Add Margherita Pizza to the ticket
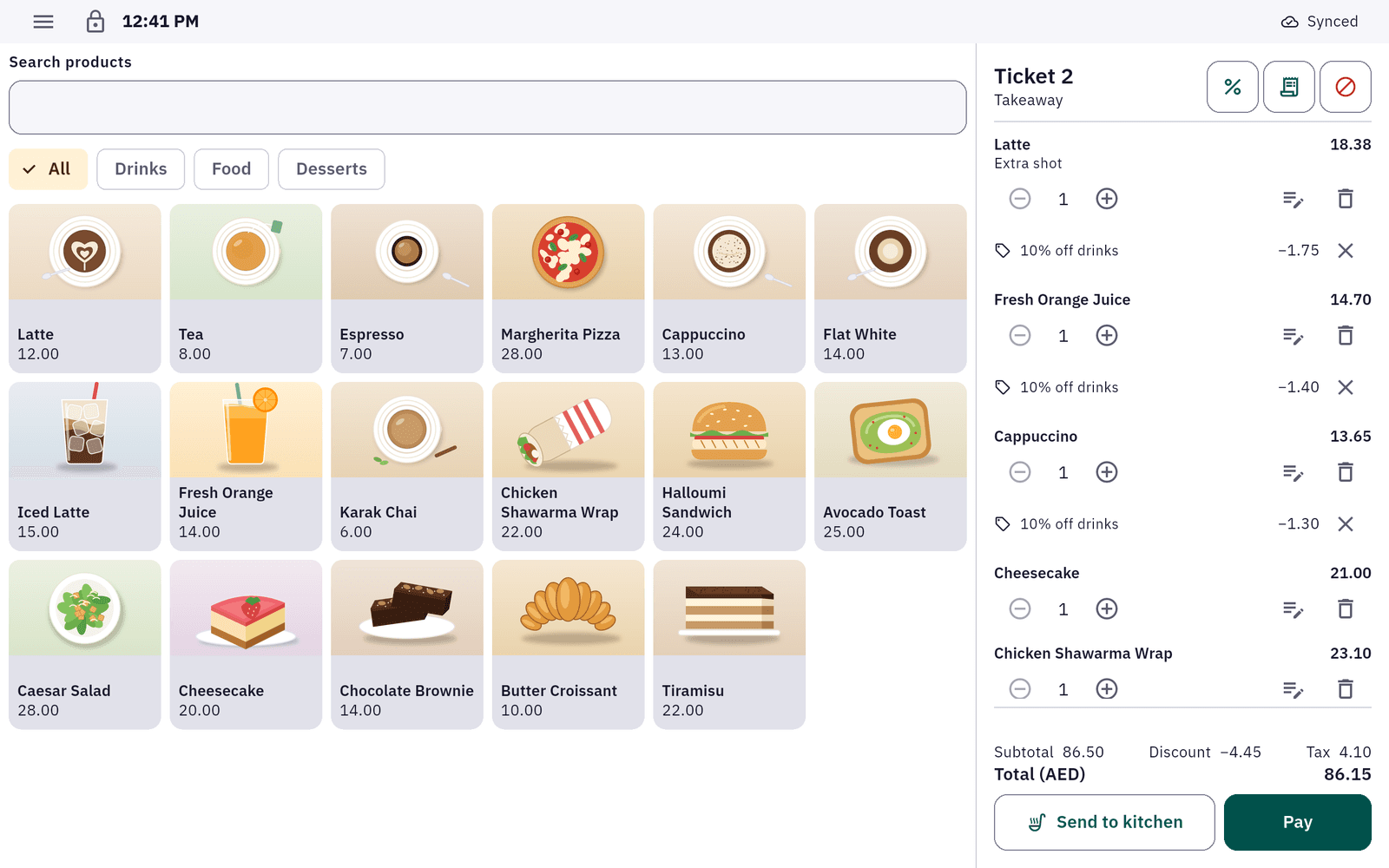The image size is (1389, 868). pyautogui.click(x=568, y=288)
